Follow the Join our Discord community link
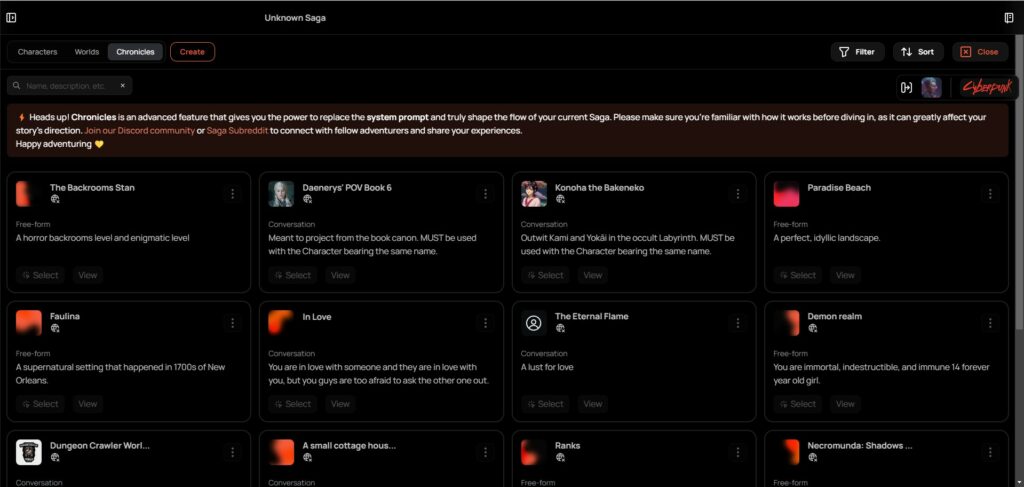1024x487 pixels. tap(139, 131)
